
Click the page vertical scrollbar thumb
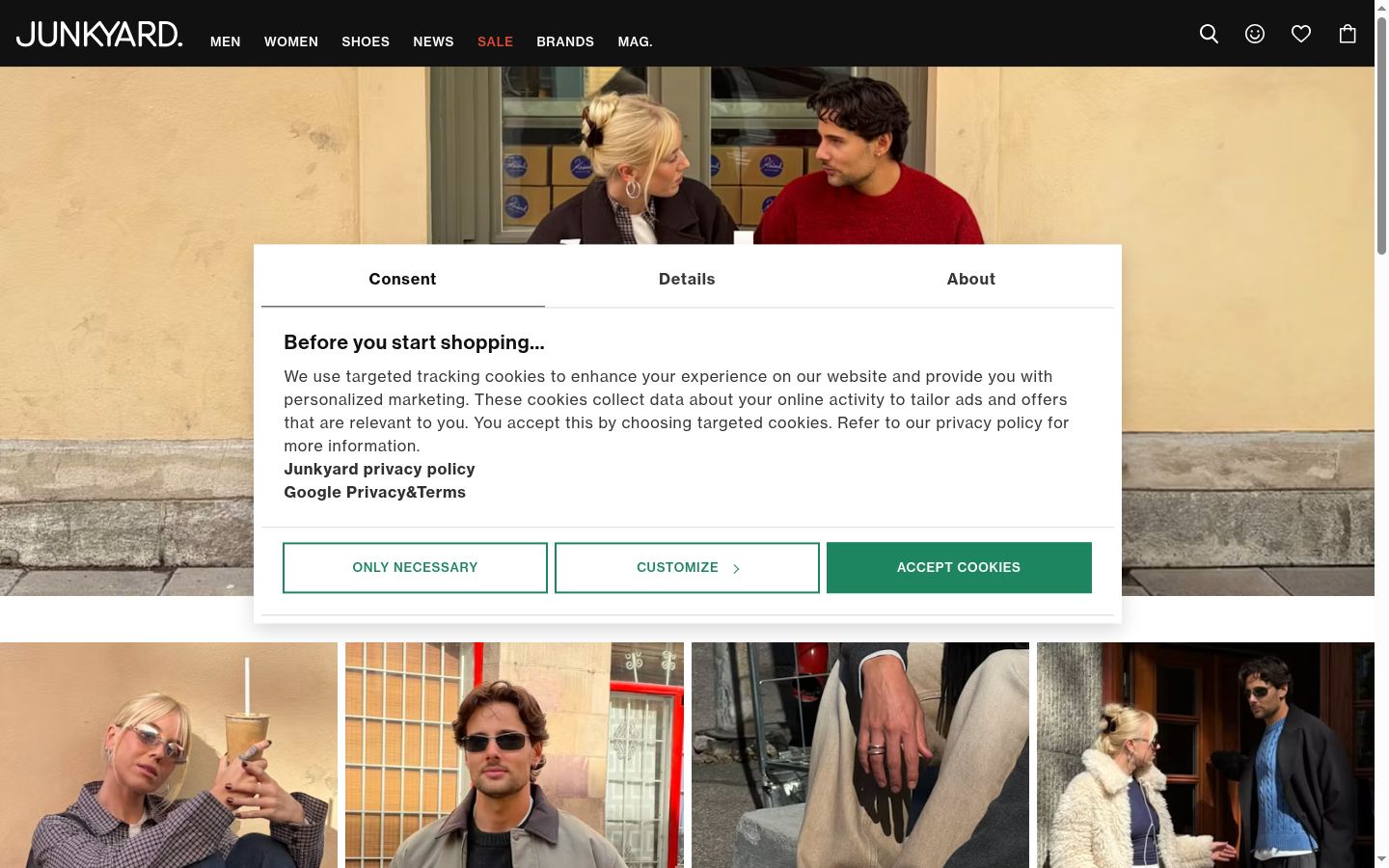pos(1381,135)
